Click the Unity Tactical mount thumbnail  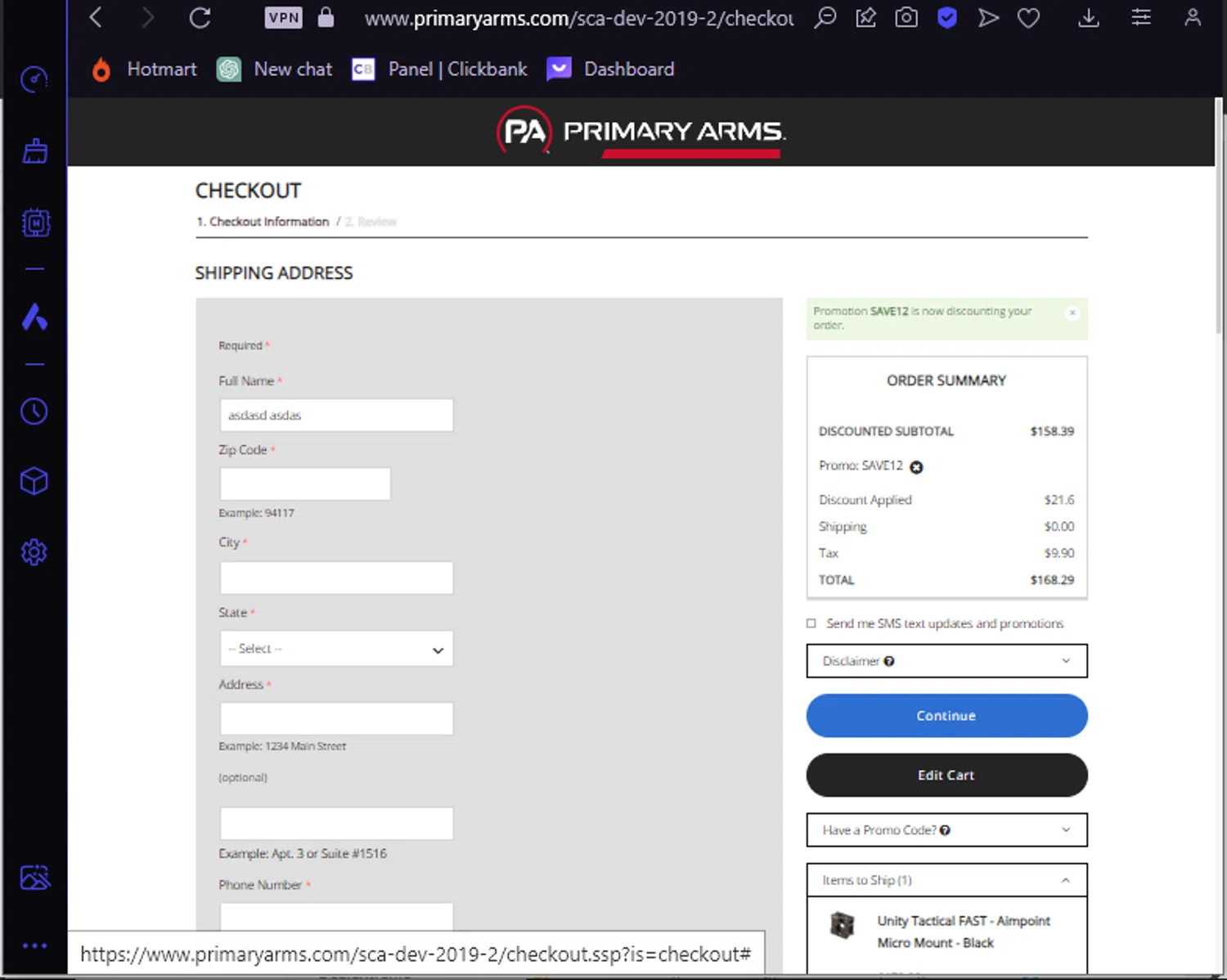(842, 925)
